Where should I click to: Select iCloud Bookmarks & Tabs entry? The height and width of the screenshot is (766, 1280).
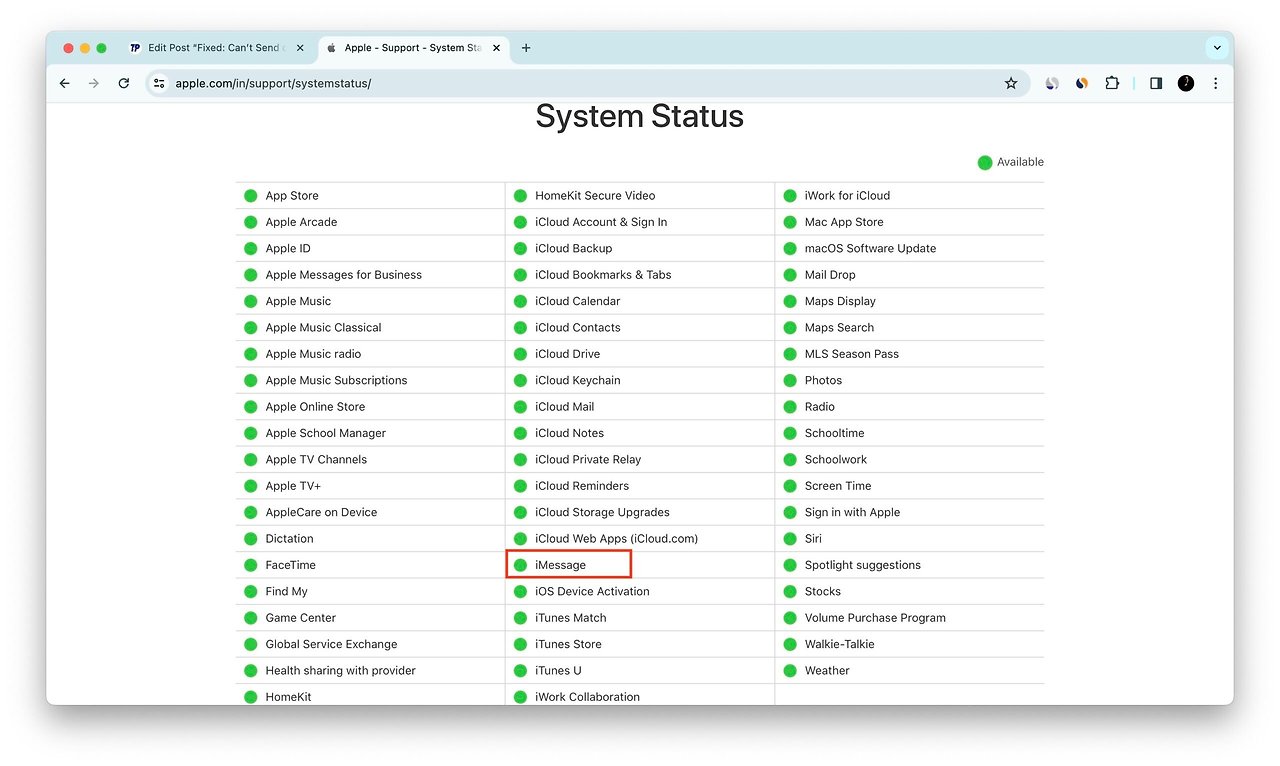pos(640,275)
